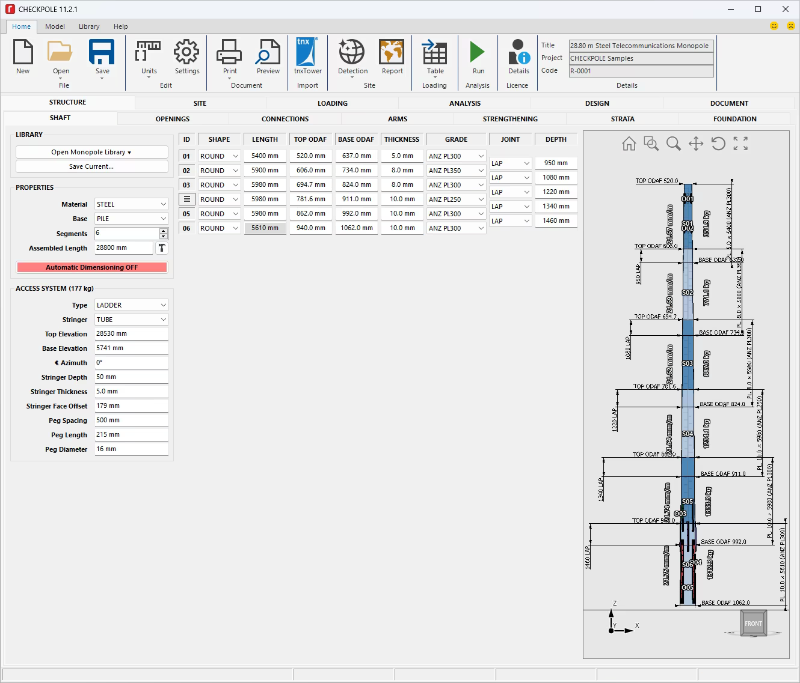Switch to the FOUNDATION tab
Screen dimensions: 800x683
tap(734, 119)
